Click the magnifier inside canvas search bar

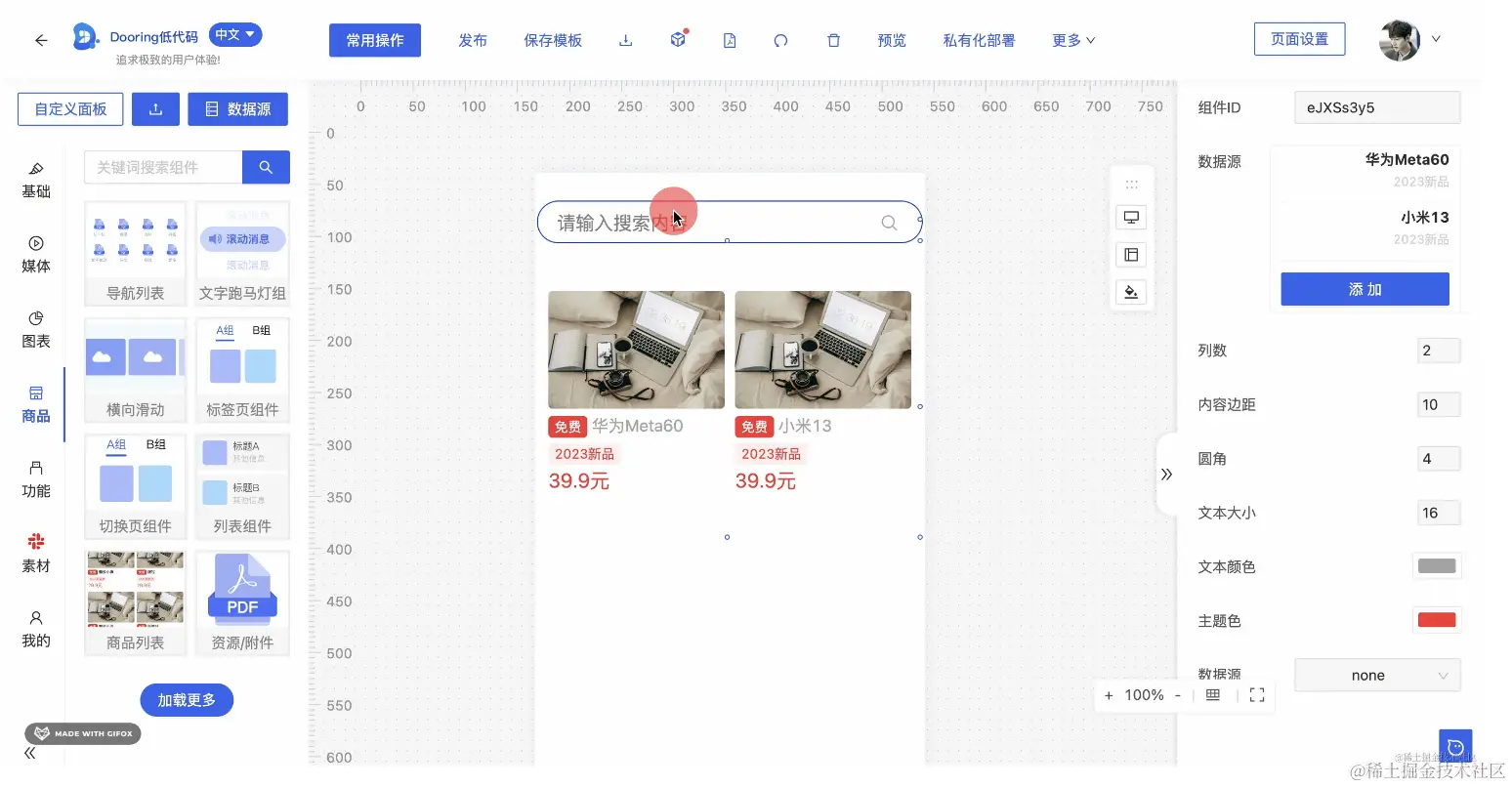coord(889,223)
